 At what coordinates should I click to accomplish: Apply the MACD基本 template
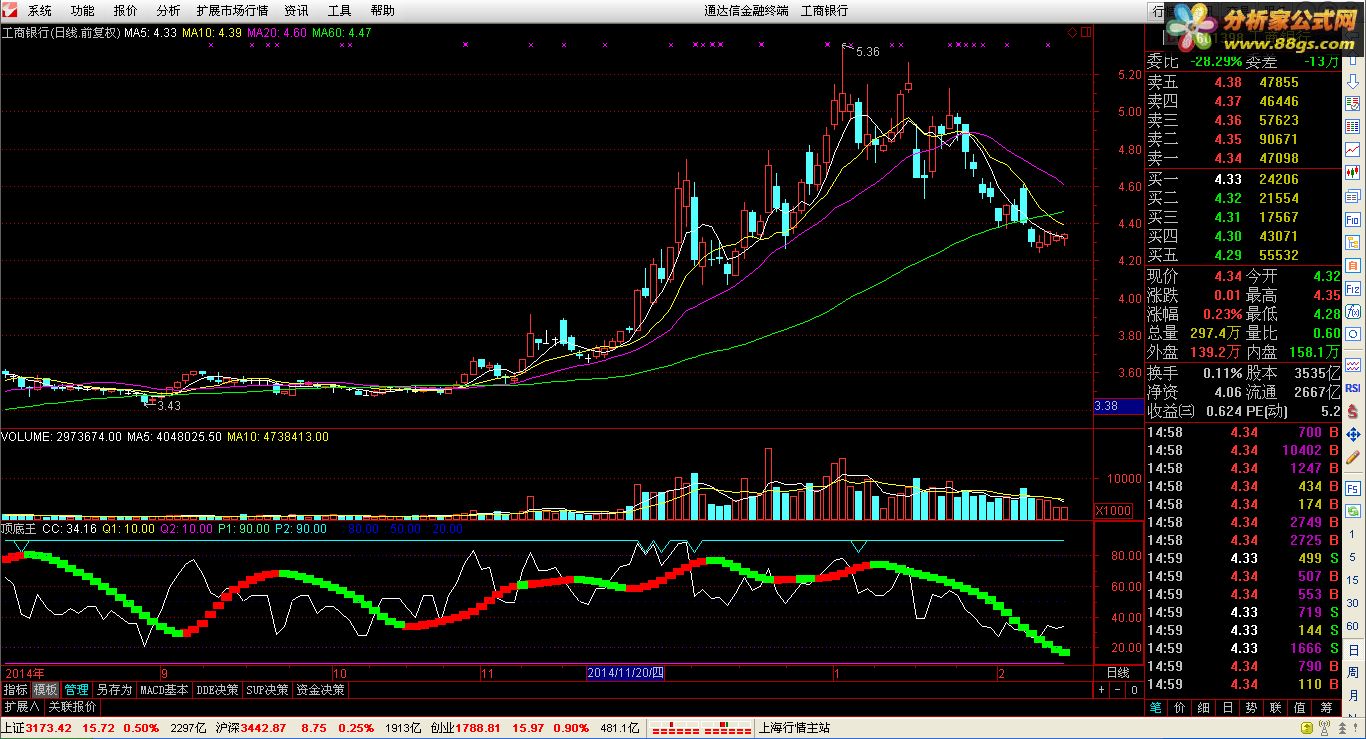(x=164, y=689)
